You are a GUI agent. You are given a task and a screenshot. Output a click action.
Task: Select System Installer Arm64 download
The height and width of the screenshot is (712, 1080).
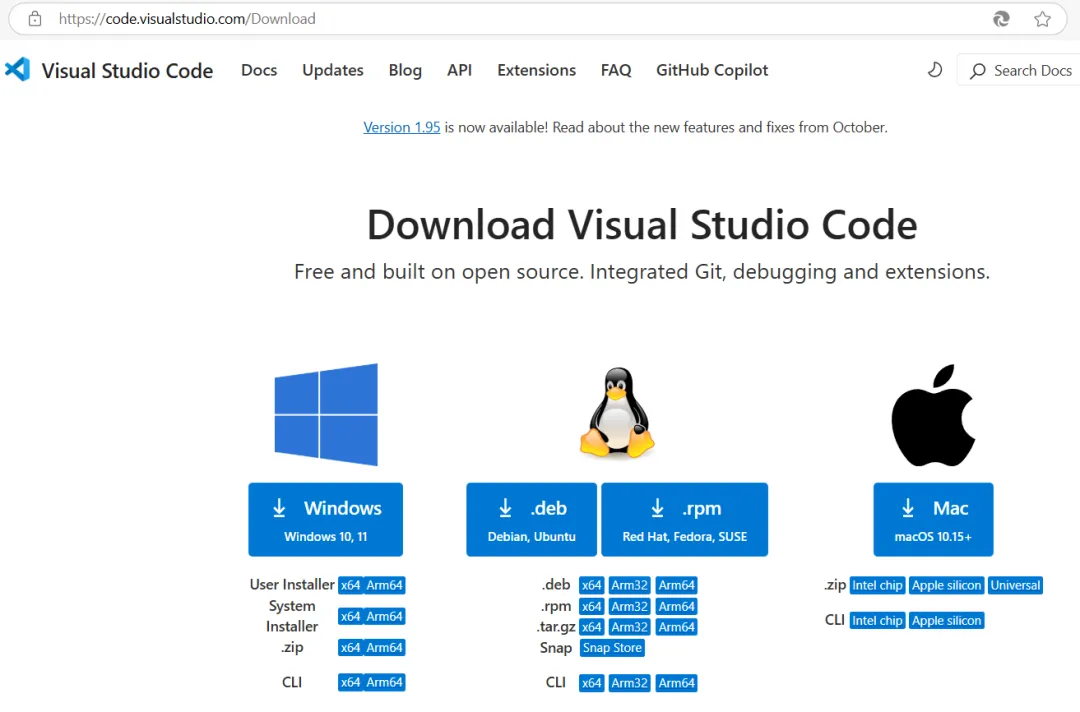[x=384, y=616]
